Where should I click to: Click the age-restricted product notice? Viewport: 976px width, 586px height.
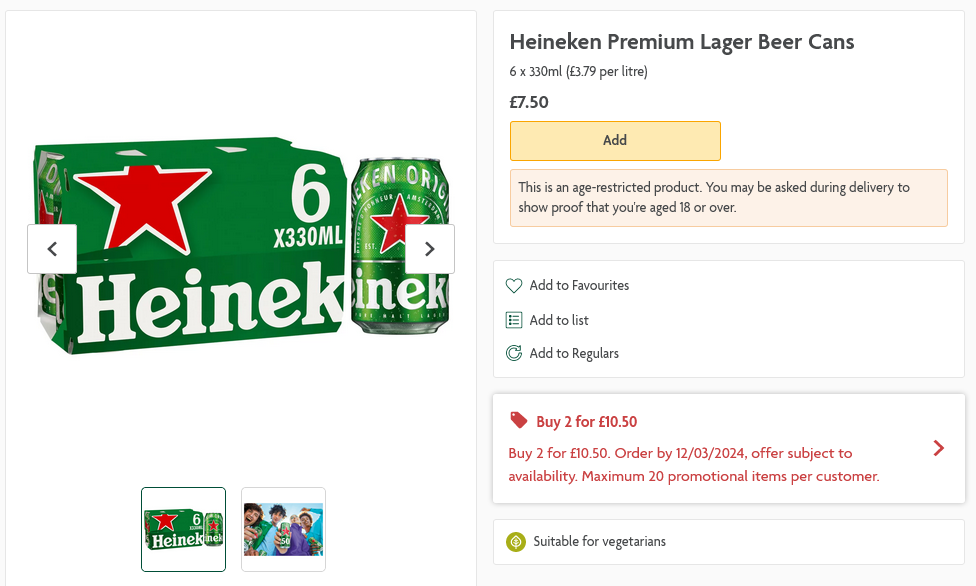coord(728,197)
